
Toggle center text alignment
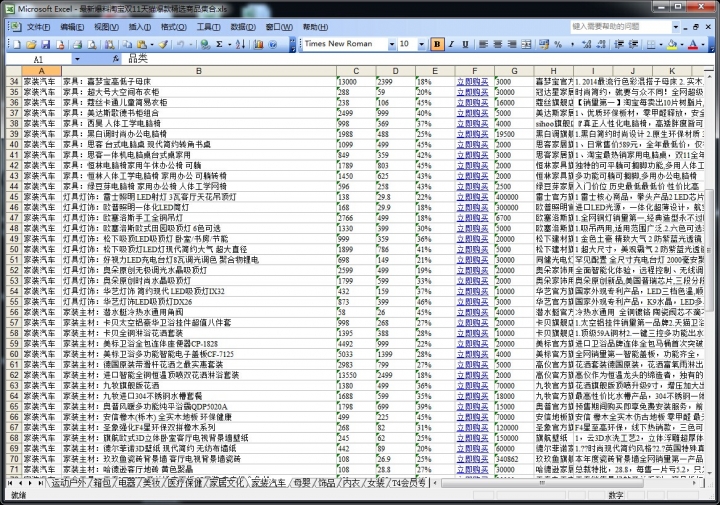(x=498, y=45)
